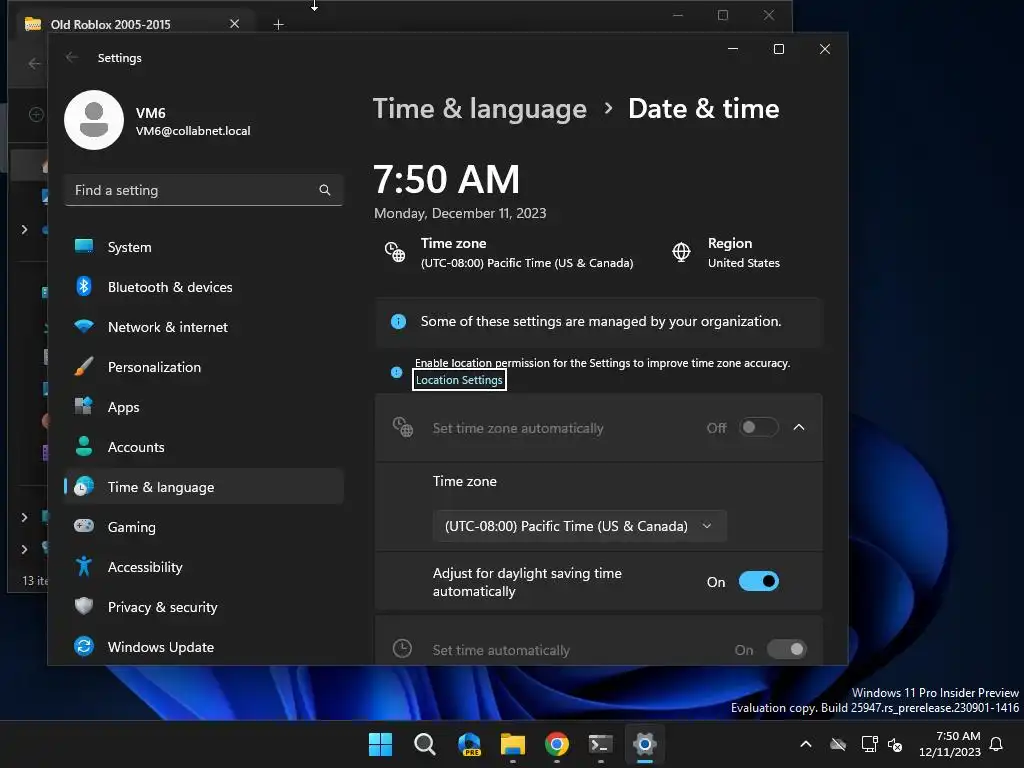The image size is (1024, 768).
Task: Add a new tab in File Explorer
Action: pos(278,25)
